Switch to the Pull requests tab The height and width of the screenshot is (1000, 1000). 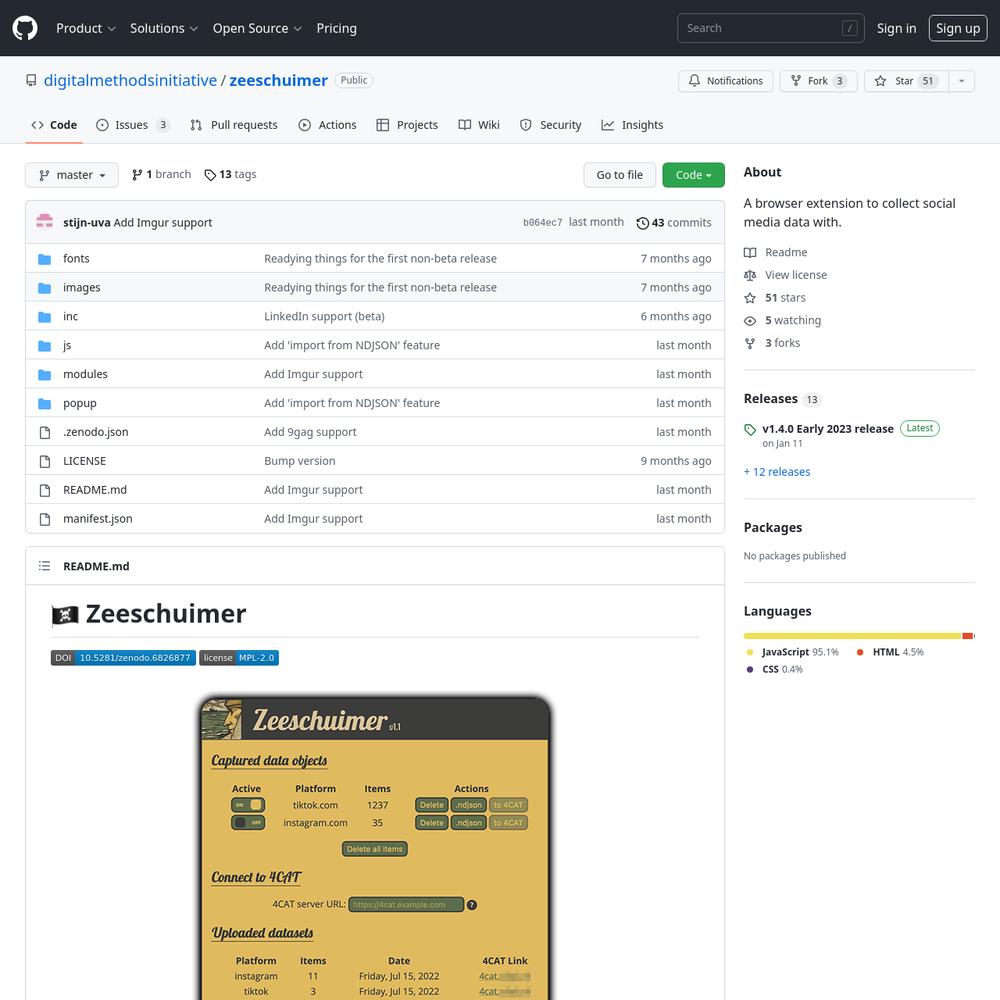click(x=234, y=125)
